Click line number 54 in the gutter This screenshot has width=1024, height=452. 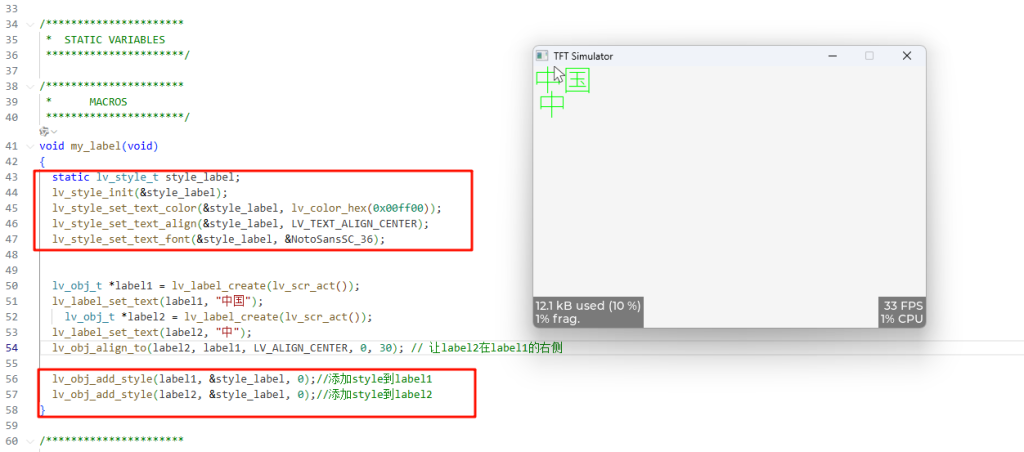(x=12, y=347)
